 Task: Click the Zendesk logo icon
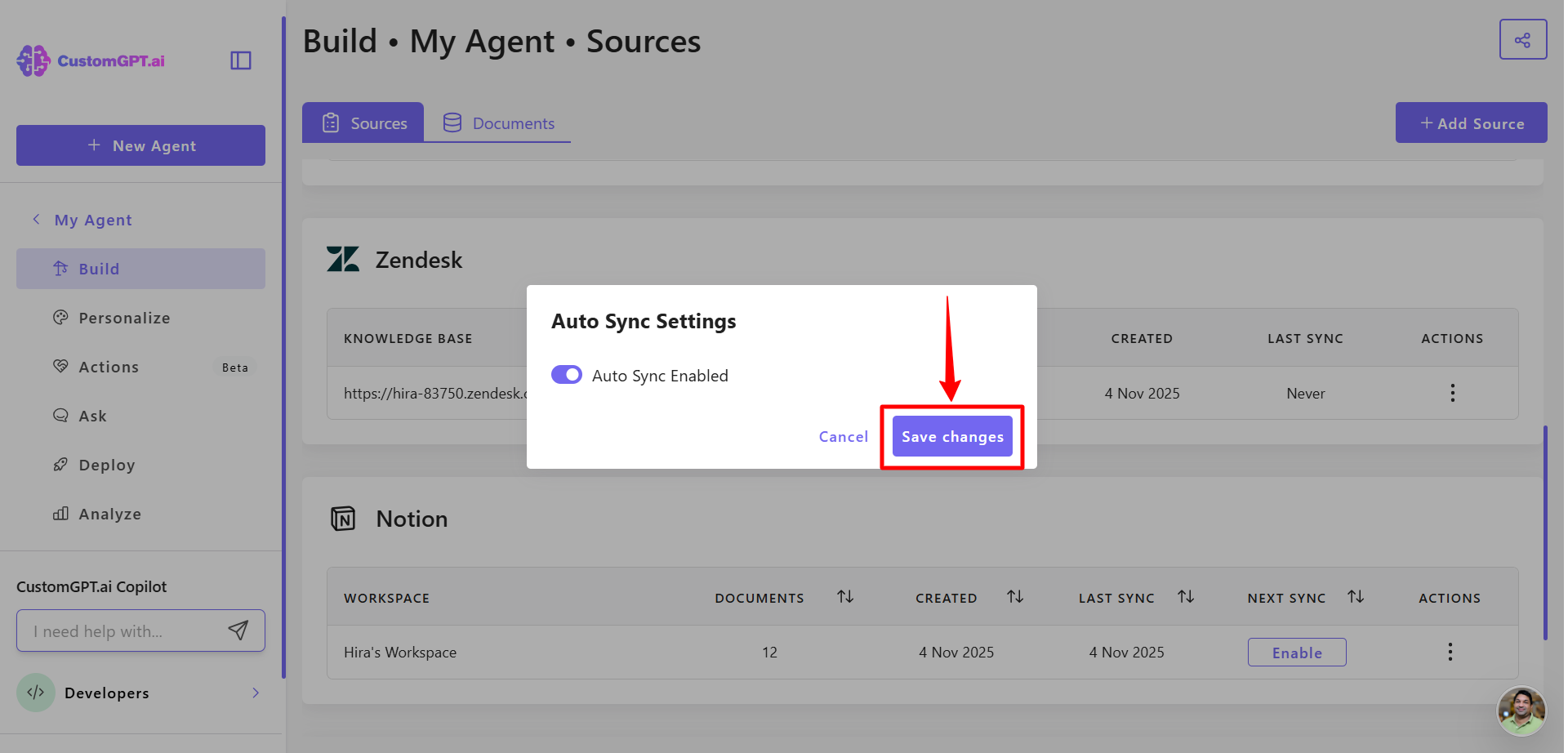[343, 260]
